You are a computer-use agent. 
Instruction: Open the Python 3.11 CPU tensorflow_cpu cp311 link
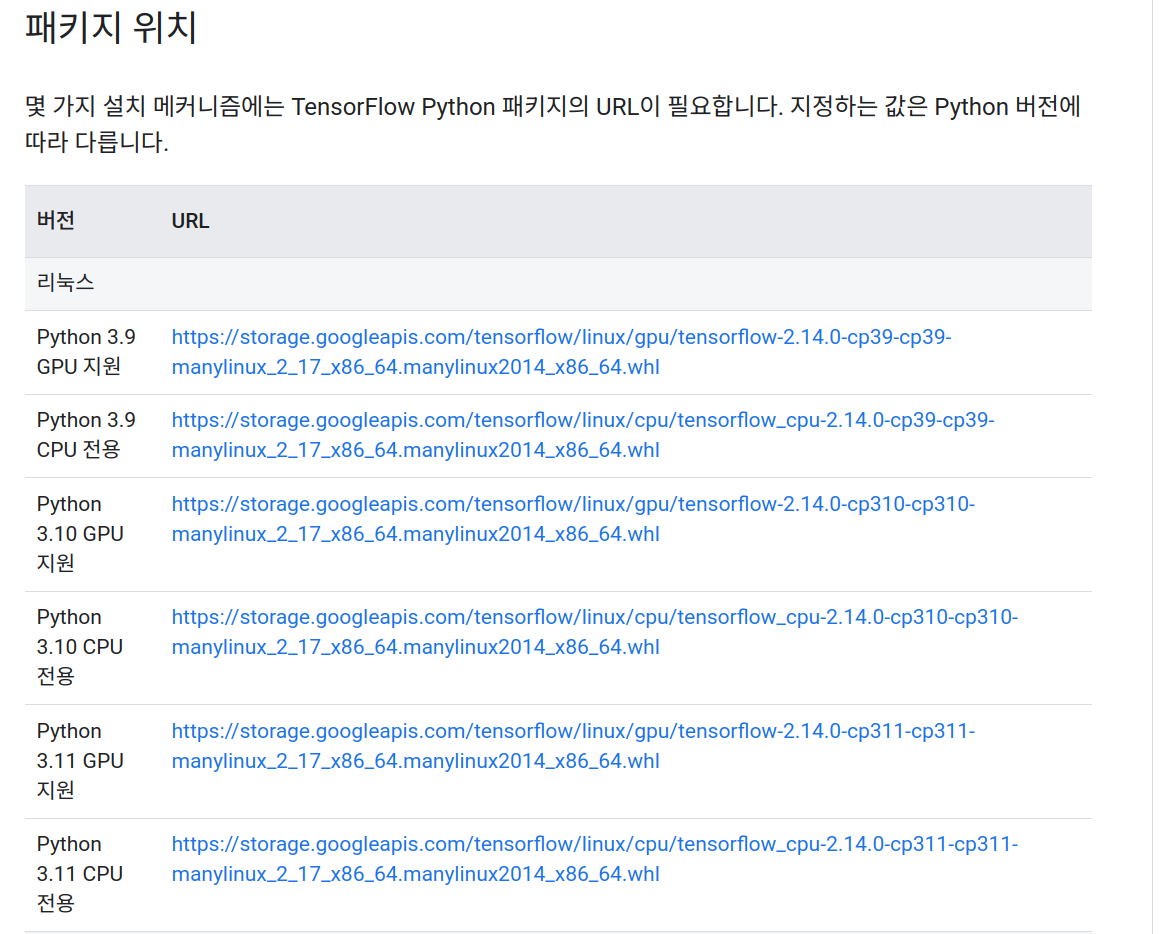(594, 859)
